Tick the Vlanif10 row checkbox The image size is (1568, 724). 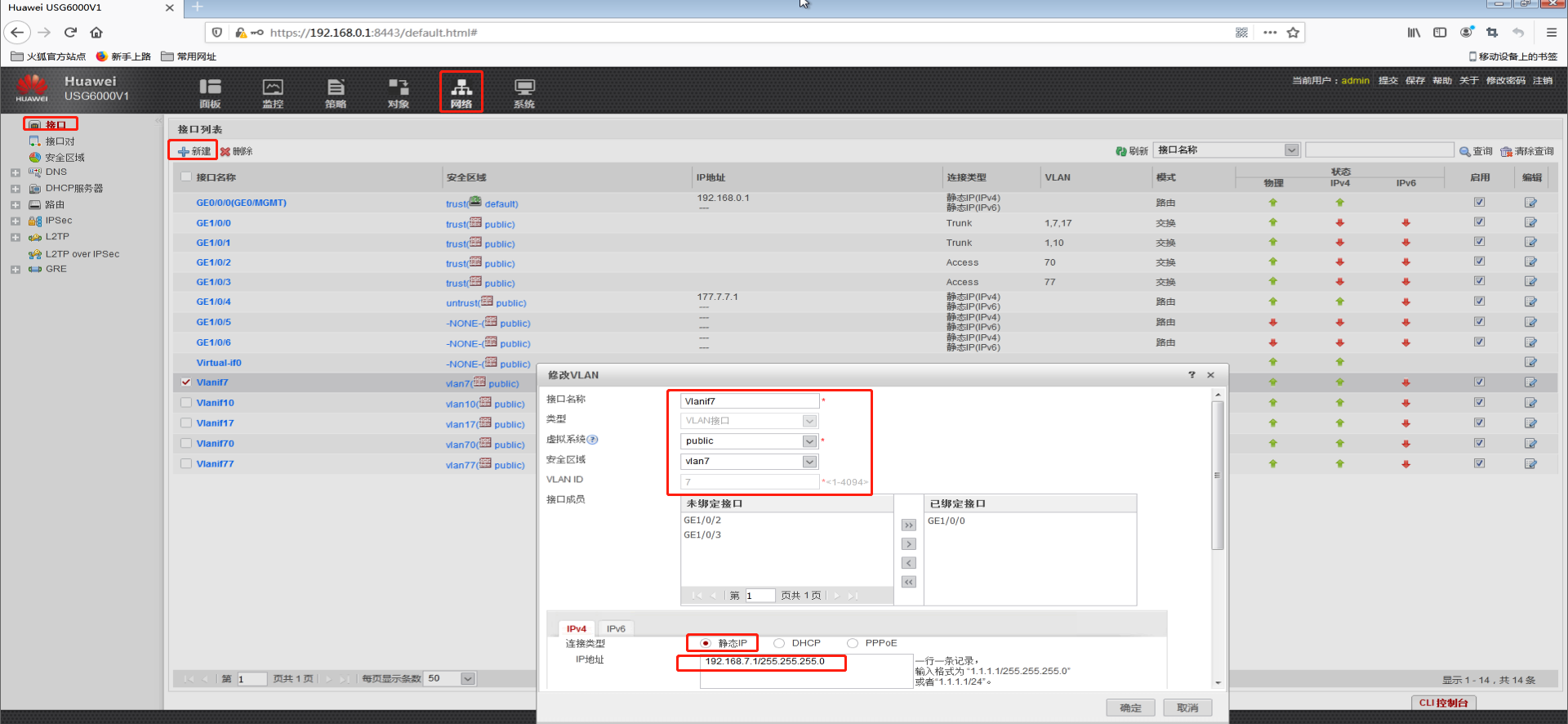tap(186, 402)
